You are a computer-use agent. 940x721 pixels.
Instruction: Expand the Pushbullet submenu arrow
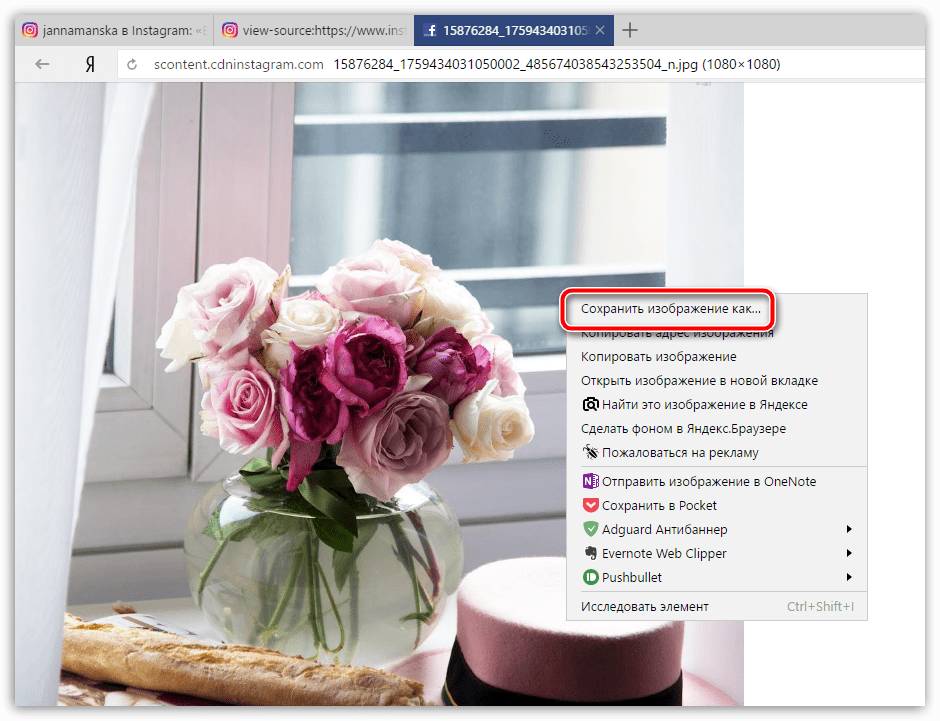(x=849, y=577)
